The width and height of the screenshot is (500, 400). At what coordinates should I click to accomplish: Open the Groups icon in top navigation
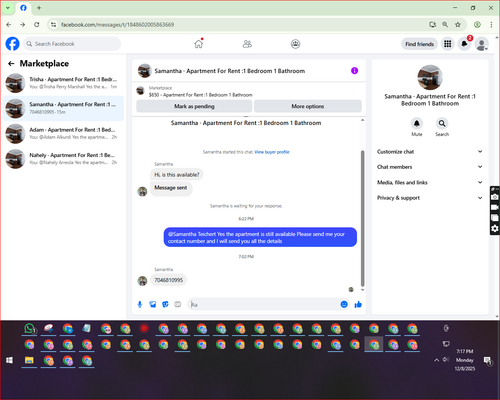[x=295, y=44]
